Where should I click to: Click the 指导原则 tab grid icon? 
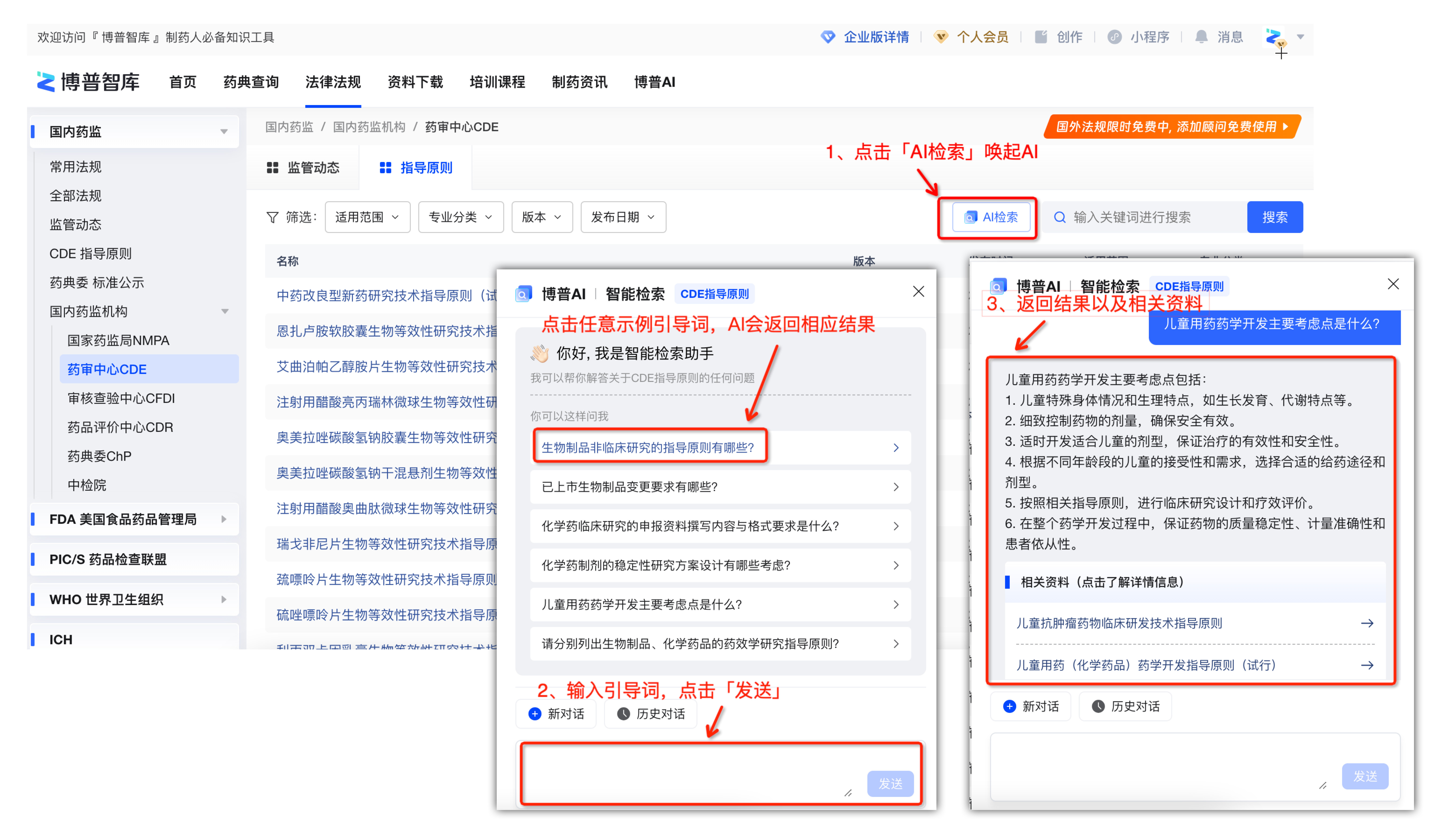pyautogui.click(x=386, y=168)
